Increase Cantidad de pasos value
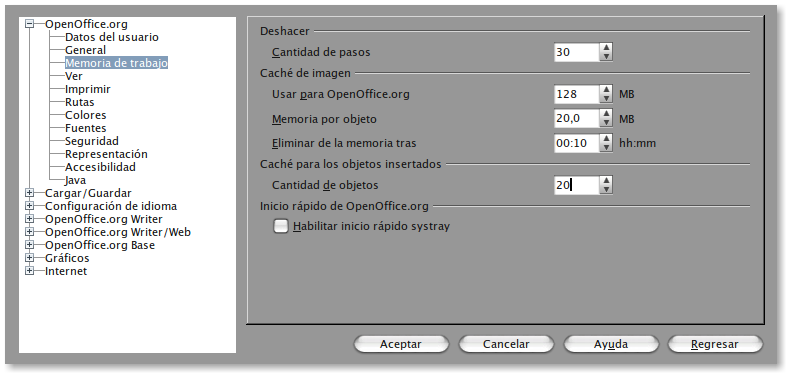This screenshot has height=373, width=786. [607, 48]
